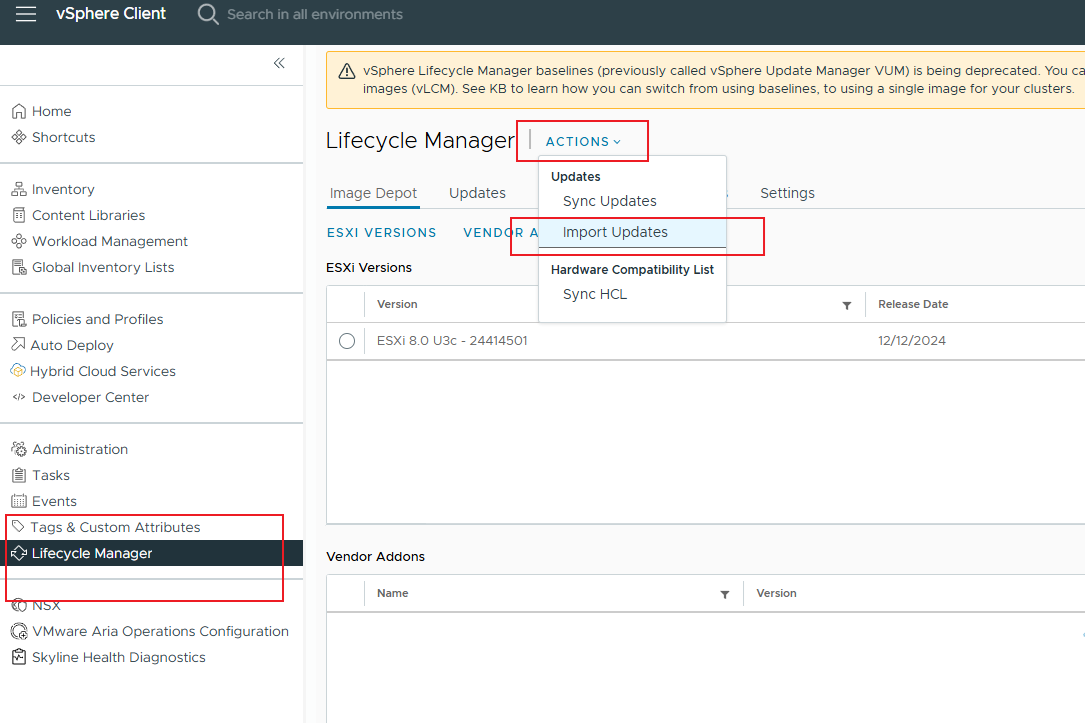The image size is (1085, 723).
Task: Click the ESXI VERSIONS link
Action: tap(382, 233)
